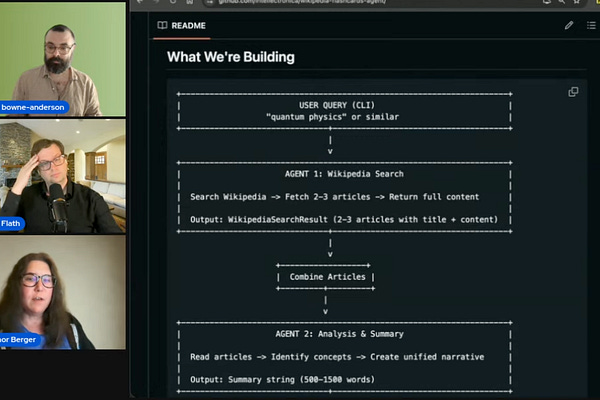Click the "Search Wikipedia -> Fetch 2-3 articles" line

coord(334,197)
